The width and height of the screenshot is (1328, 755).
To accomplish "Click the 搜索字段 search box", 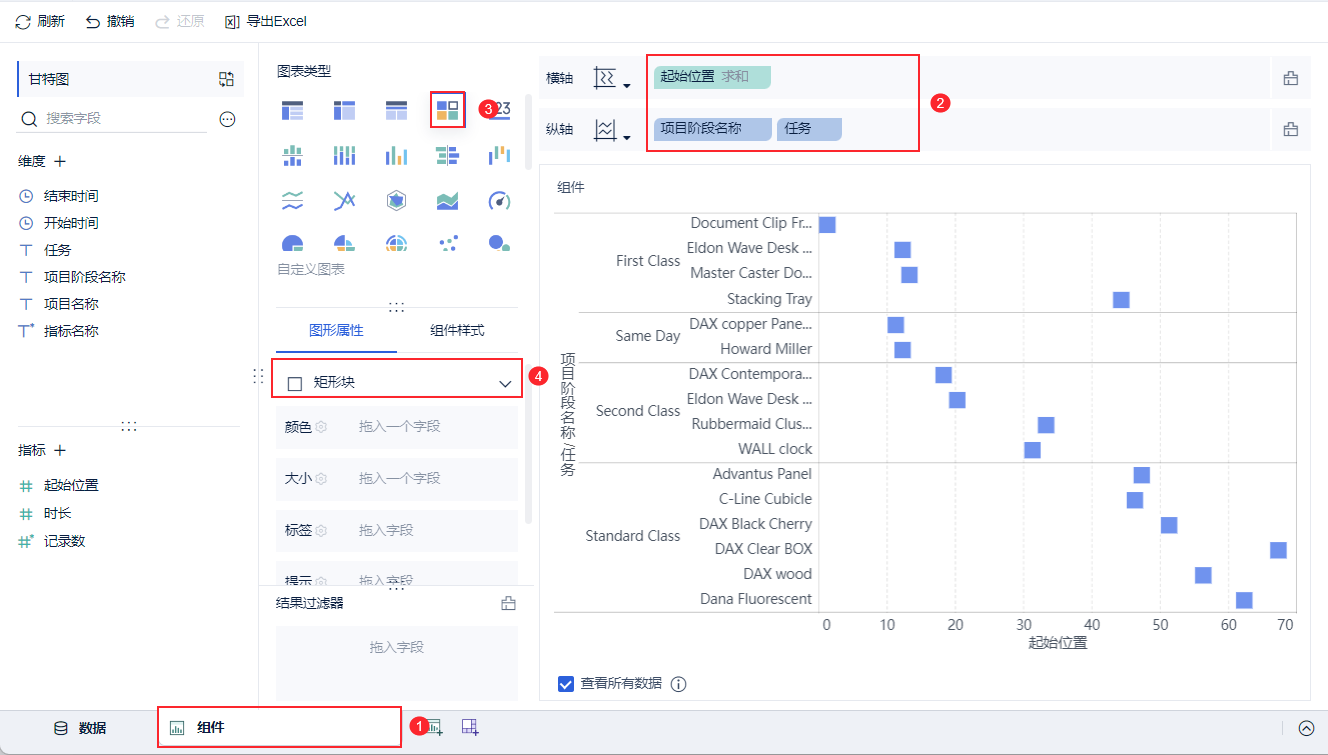I will 113,119.
